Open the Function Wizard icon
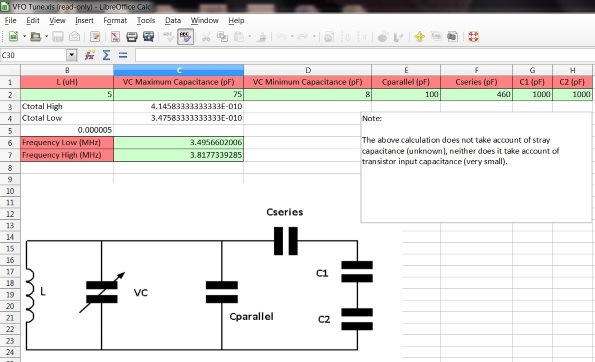Viewport: 595px width, 362px height. pyautogui.click(x=90, y=55)
